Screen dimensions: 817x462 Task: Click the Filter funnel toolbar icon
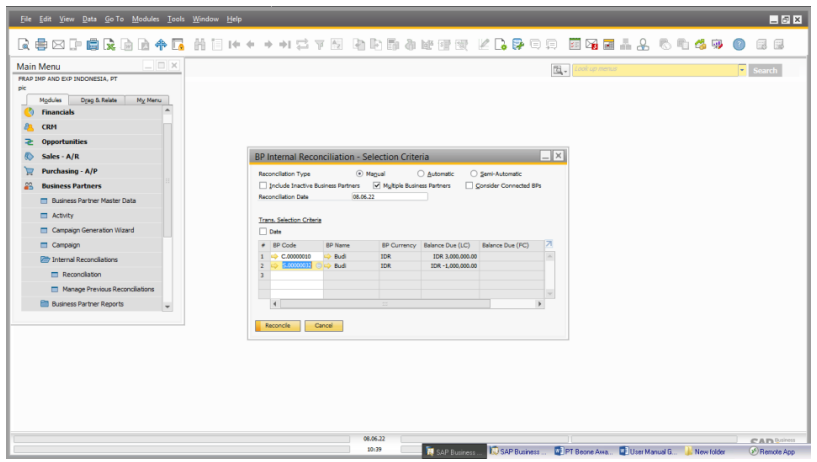pyautogui.click(x=319, y=45)
